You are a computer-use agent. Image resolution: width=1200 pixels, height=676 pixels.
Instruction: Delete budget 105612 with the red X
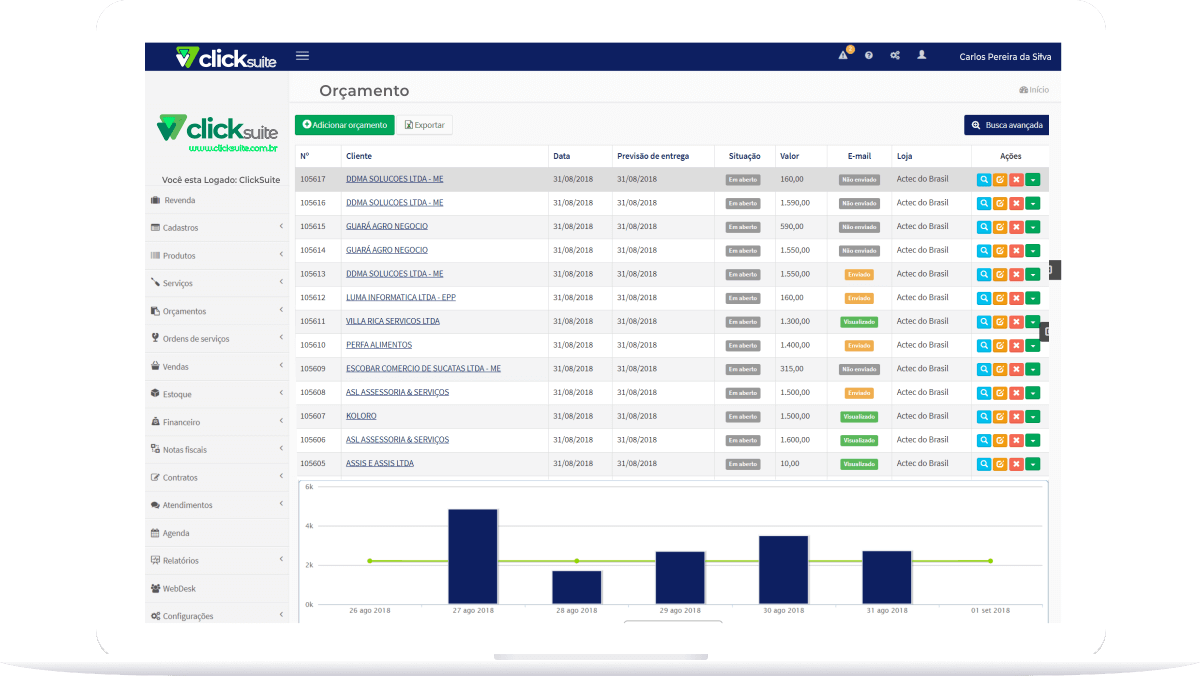pyautogui.click(x=1016, y=298)
